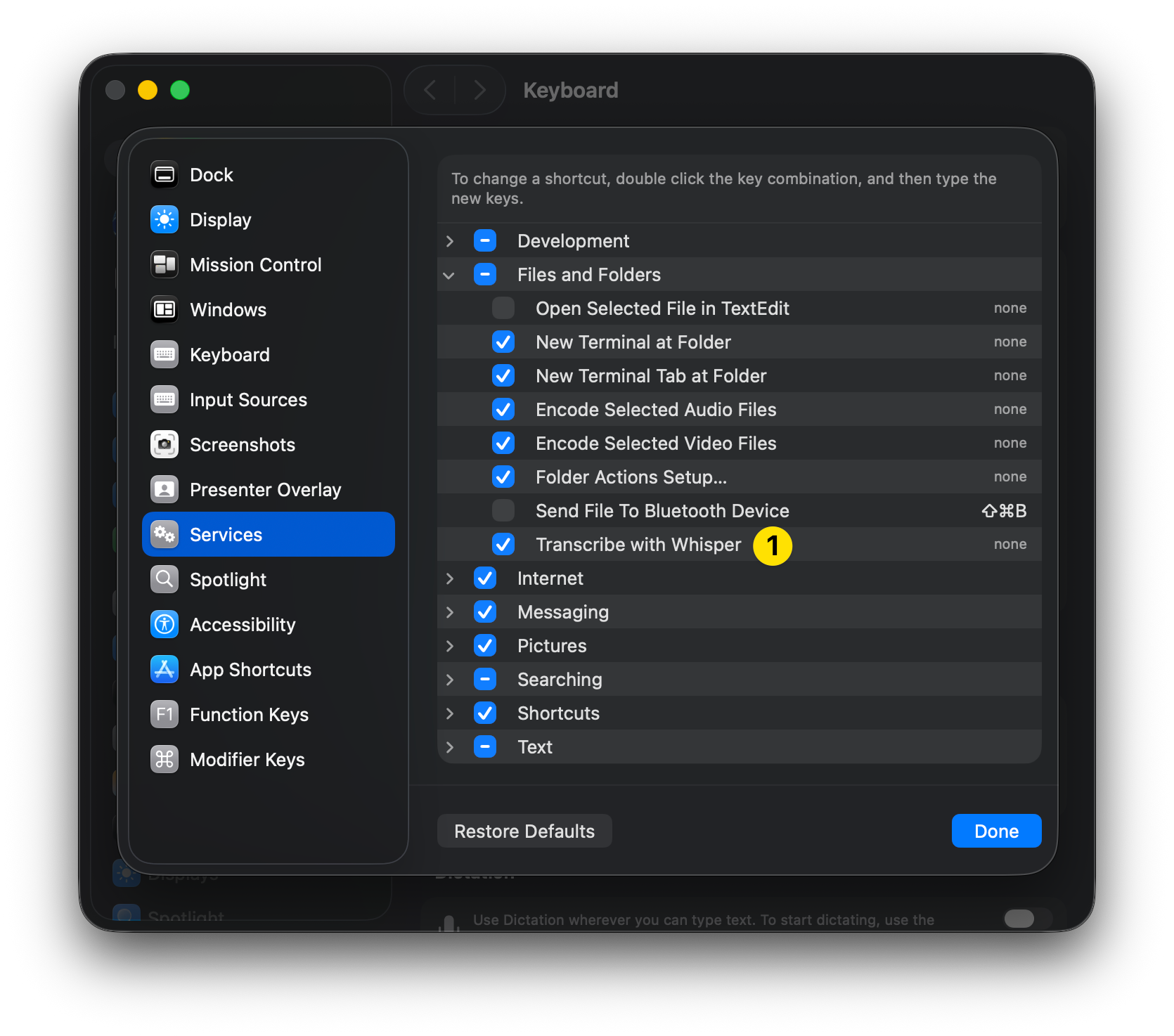Select the Spotlight magnifier icon
The height and width of the screenshot is (1036, 1174).
(x=165, y=580)
